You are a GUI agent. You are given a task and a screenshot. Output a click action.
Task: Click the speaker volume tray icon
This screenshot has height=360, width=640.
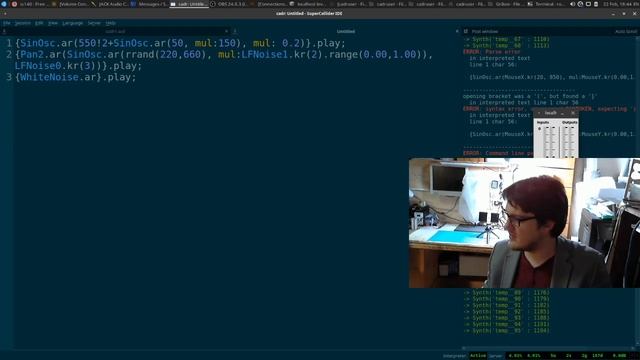point(572,4)
